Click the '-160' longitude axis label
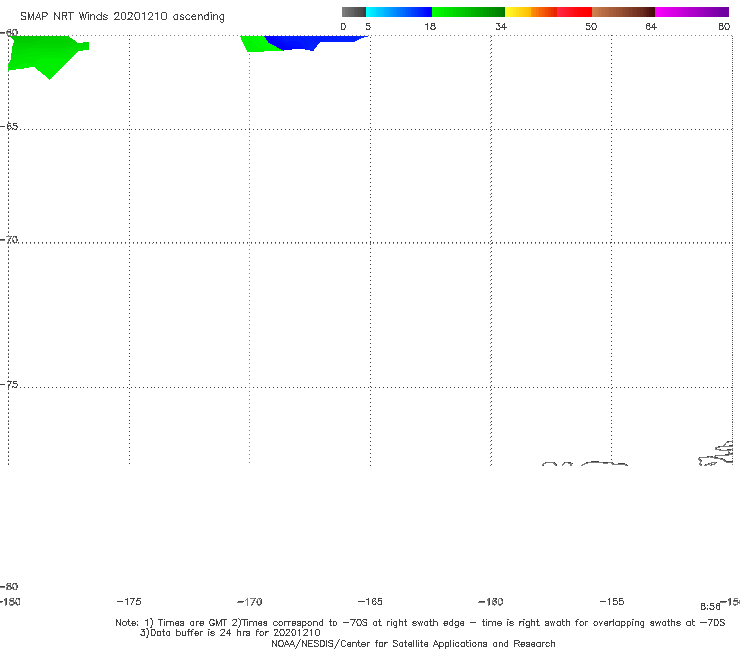 pos(491,602)
